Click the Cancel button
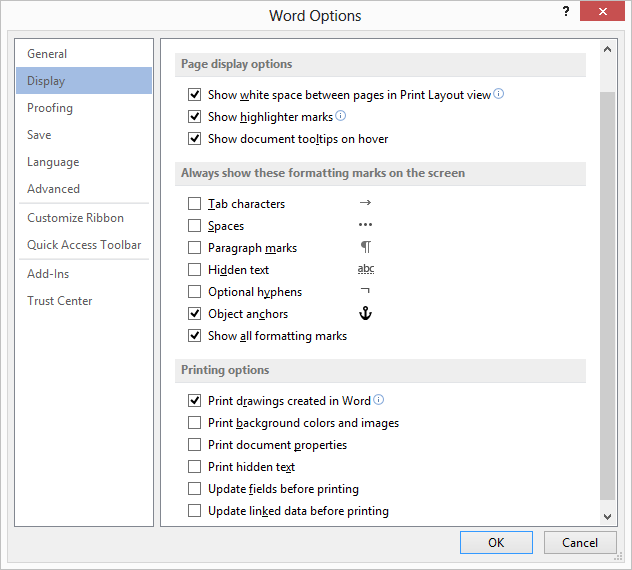This screenshot has height=570, width=632. click(x=580, y=543)
